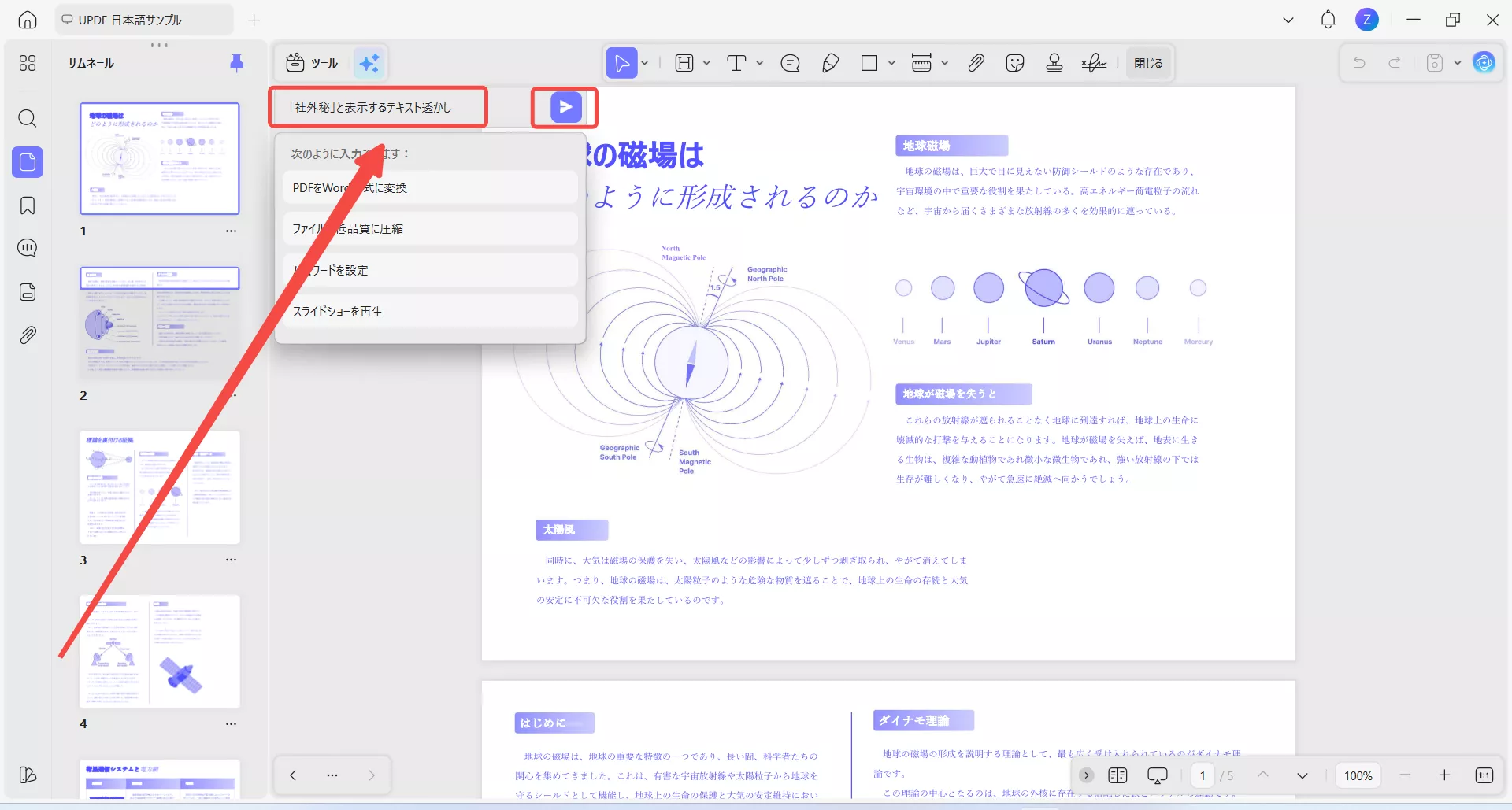Select the stamp tool

pos(1054,63)
